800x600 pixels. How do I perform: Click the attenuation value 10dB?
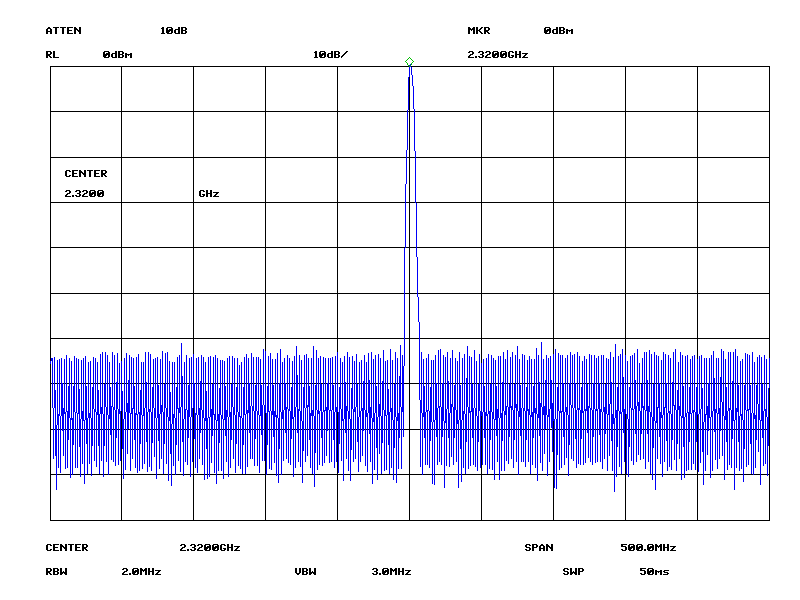pyautogui.click(x=173, y=31)
